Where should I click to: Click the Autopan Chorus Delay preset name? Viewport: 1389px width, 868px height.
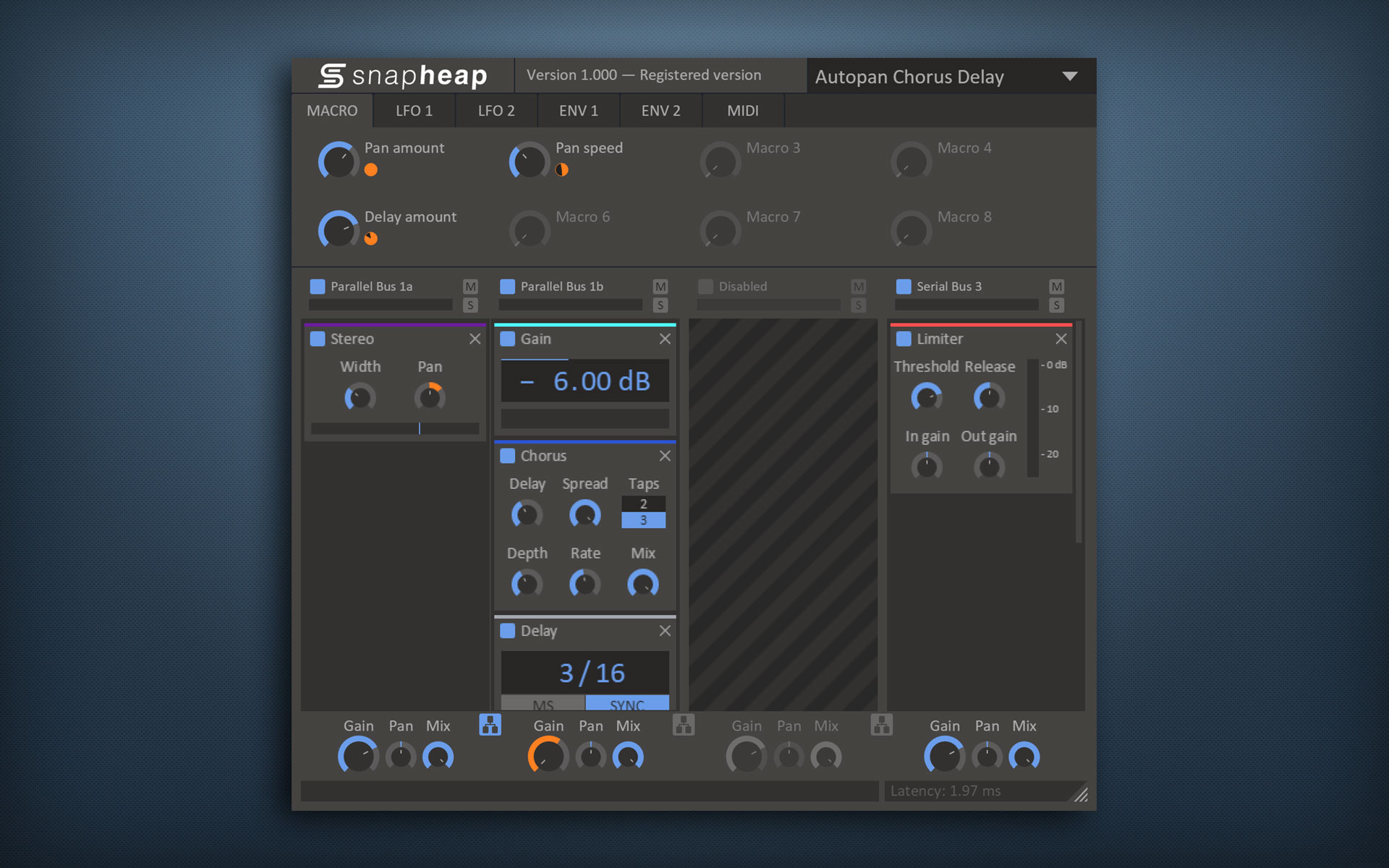tap(909, 77)
